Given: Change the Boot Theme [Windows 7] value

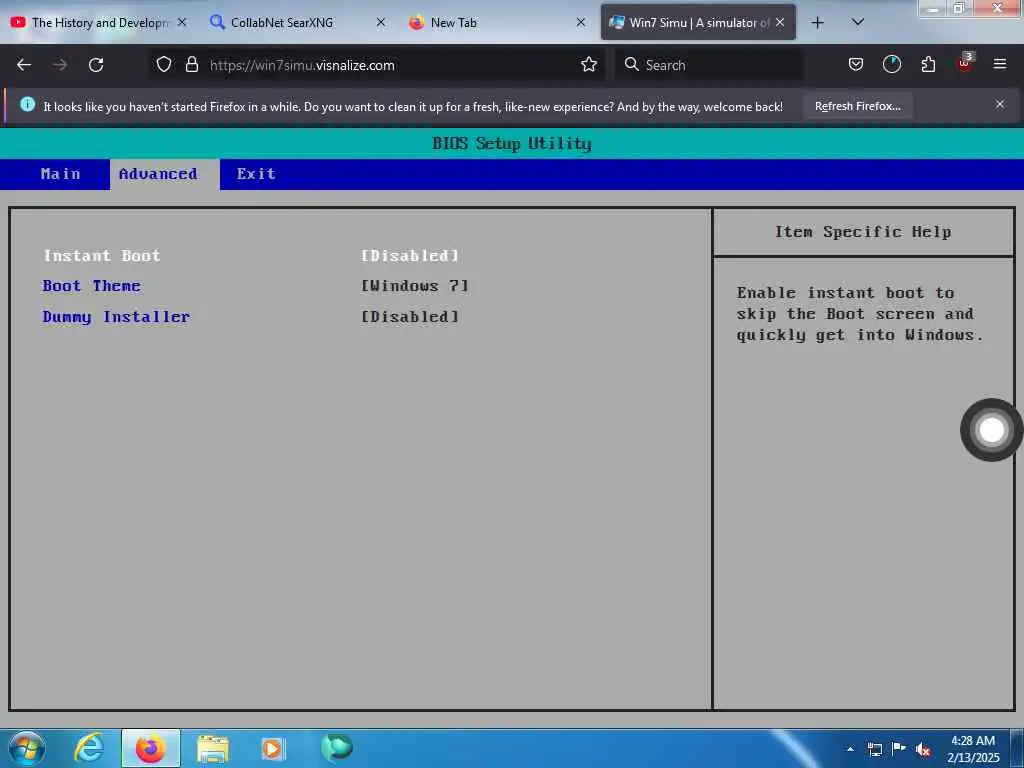Looking at the screenshot, I should 415,286.
